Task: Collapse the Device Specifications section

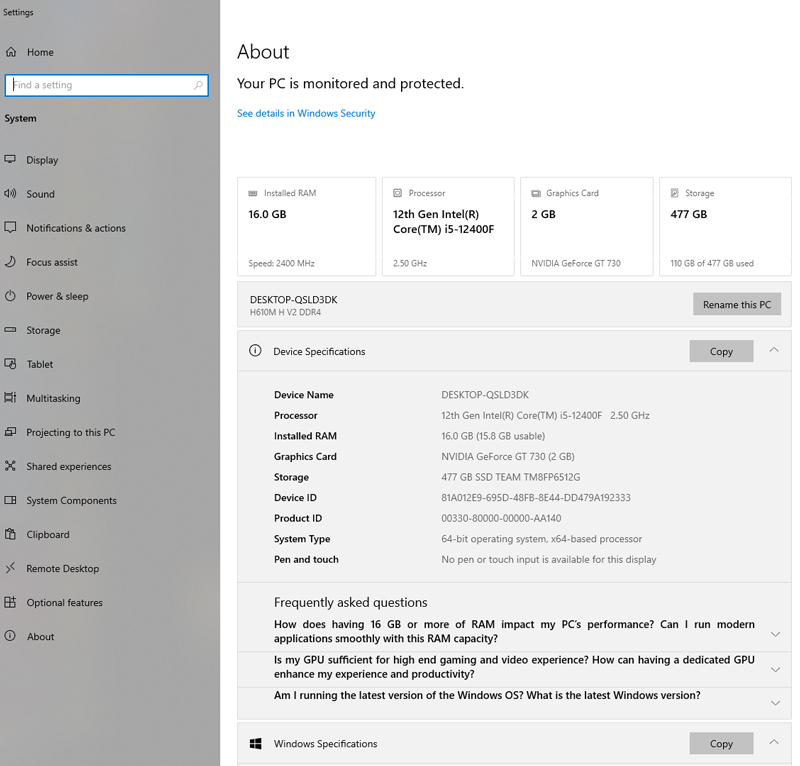Action: pyautogui.click(x=774, y=350)
